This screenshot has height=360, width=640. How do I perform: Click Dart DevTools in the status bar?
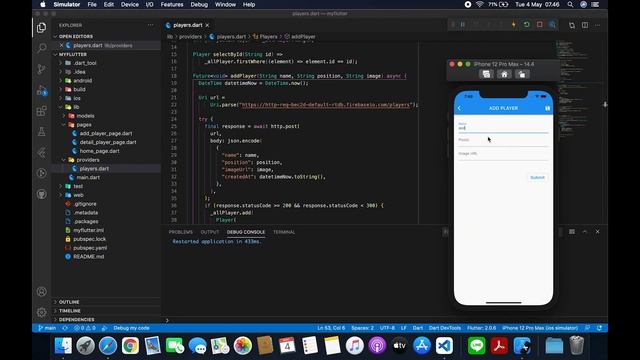[444, 328]
